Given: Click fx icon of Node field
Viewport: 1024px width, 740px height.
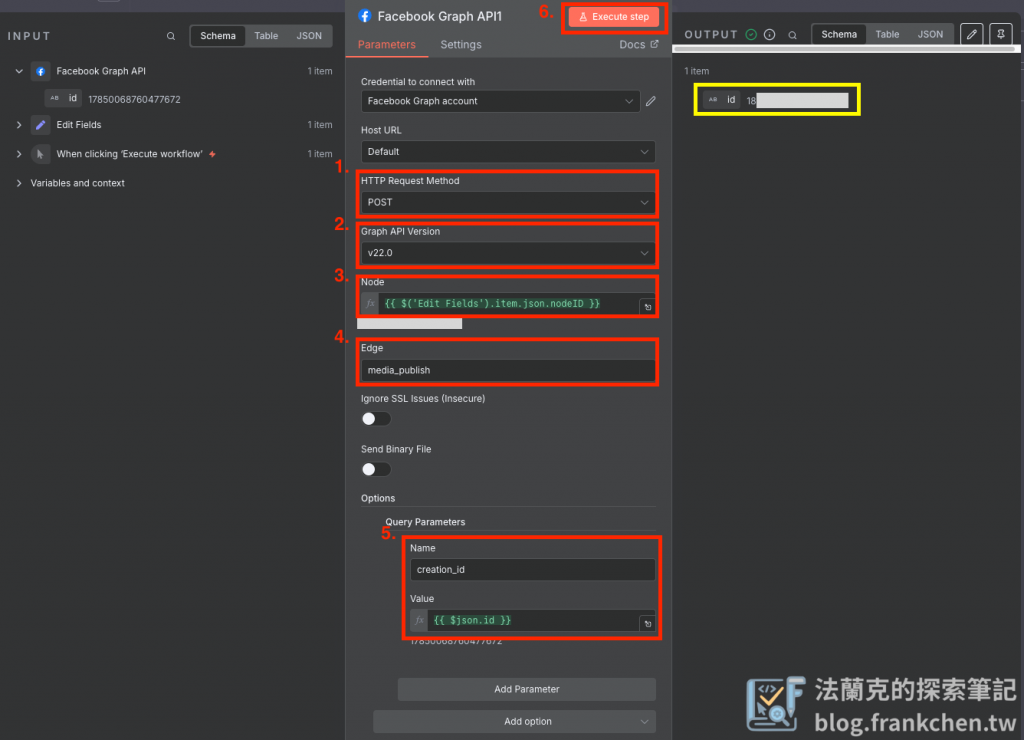Looking at the screenshot, I should click(x=370, y=304).
